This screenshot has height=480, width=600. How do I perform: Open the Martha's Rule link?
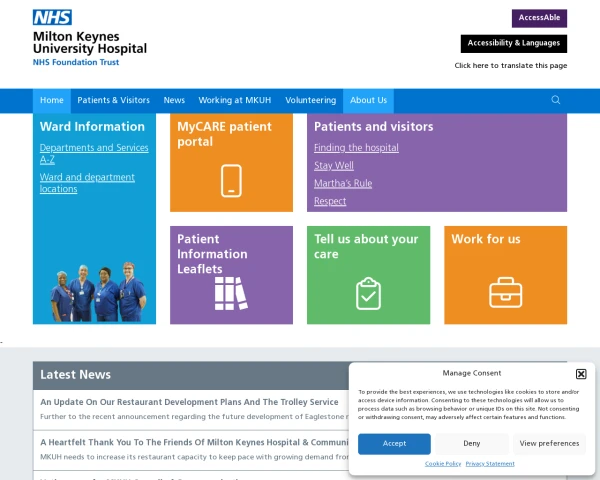pyautogui.click(x=343, y=183)
